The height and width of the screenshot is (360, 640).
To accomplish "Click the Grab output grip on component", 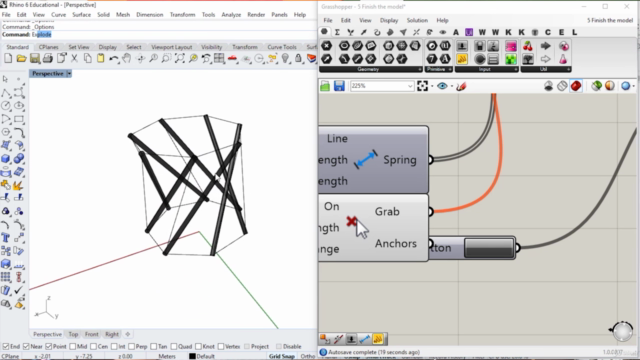I will [x=430, y=211].
